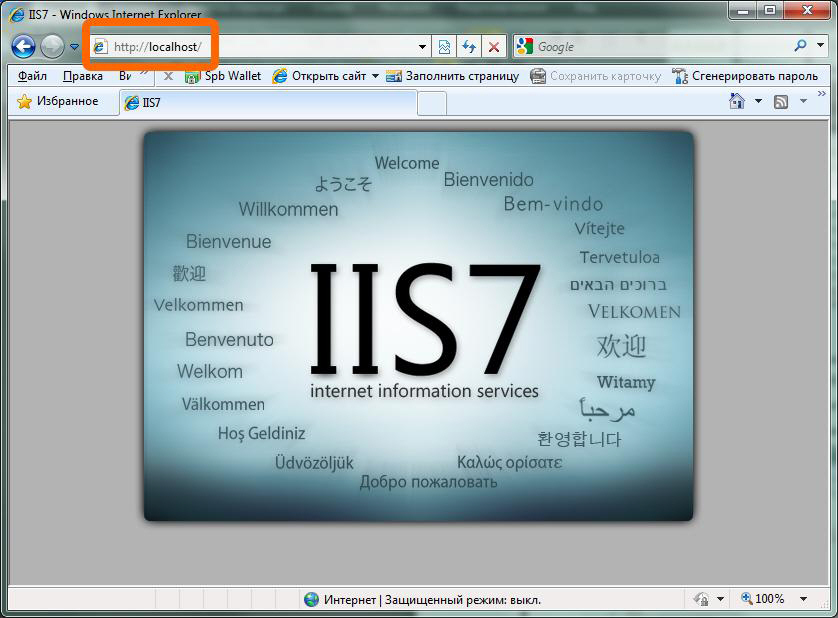Click the RSS feeds icon

pos(781,101)
